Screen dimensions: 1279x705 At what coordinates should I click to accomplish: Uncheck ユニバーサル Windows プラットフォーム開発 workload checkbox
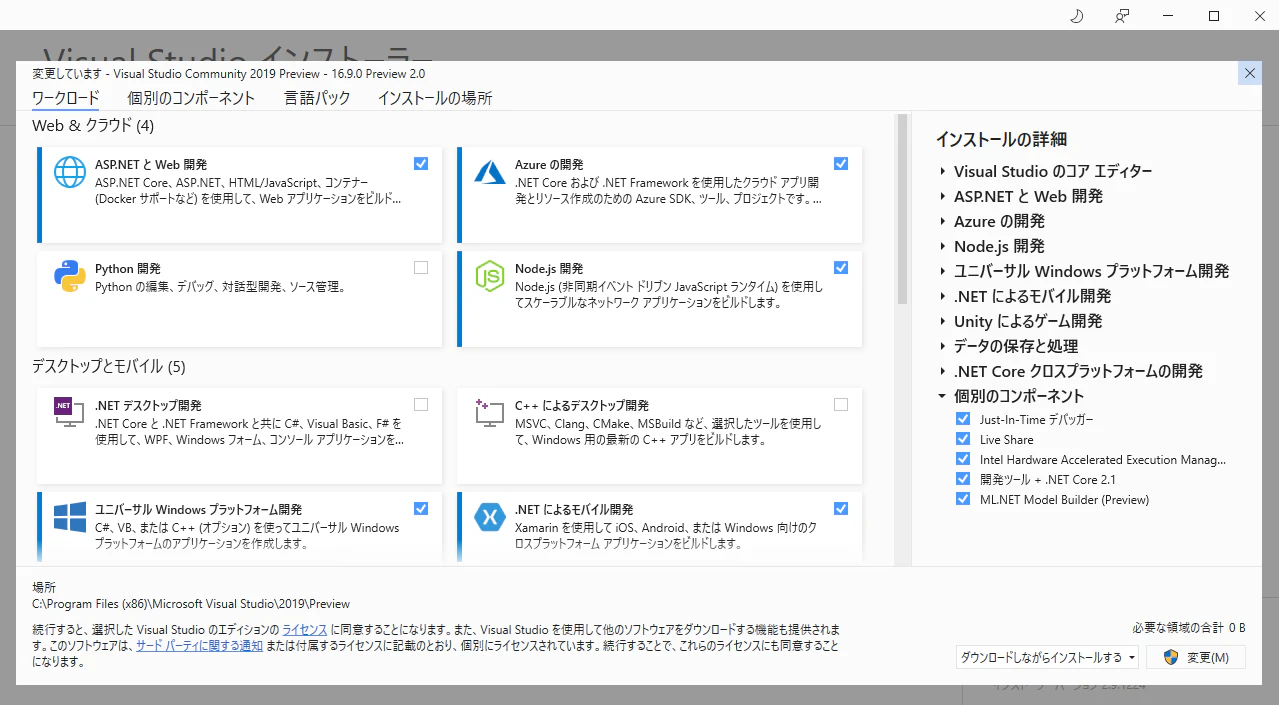point(421,508)
